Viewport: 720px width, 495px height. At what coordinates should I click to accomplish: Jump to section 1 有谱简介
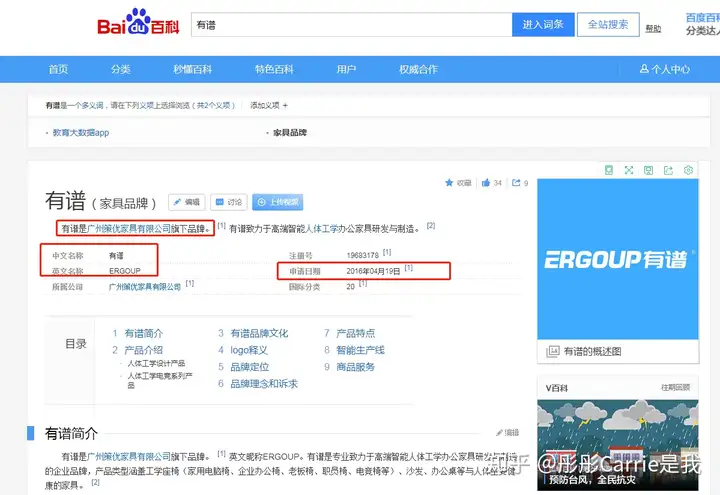tap(143, 333)
